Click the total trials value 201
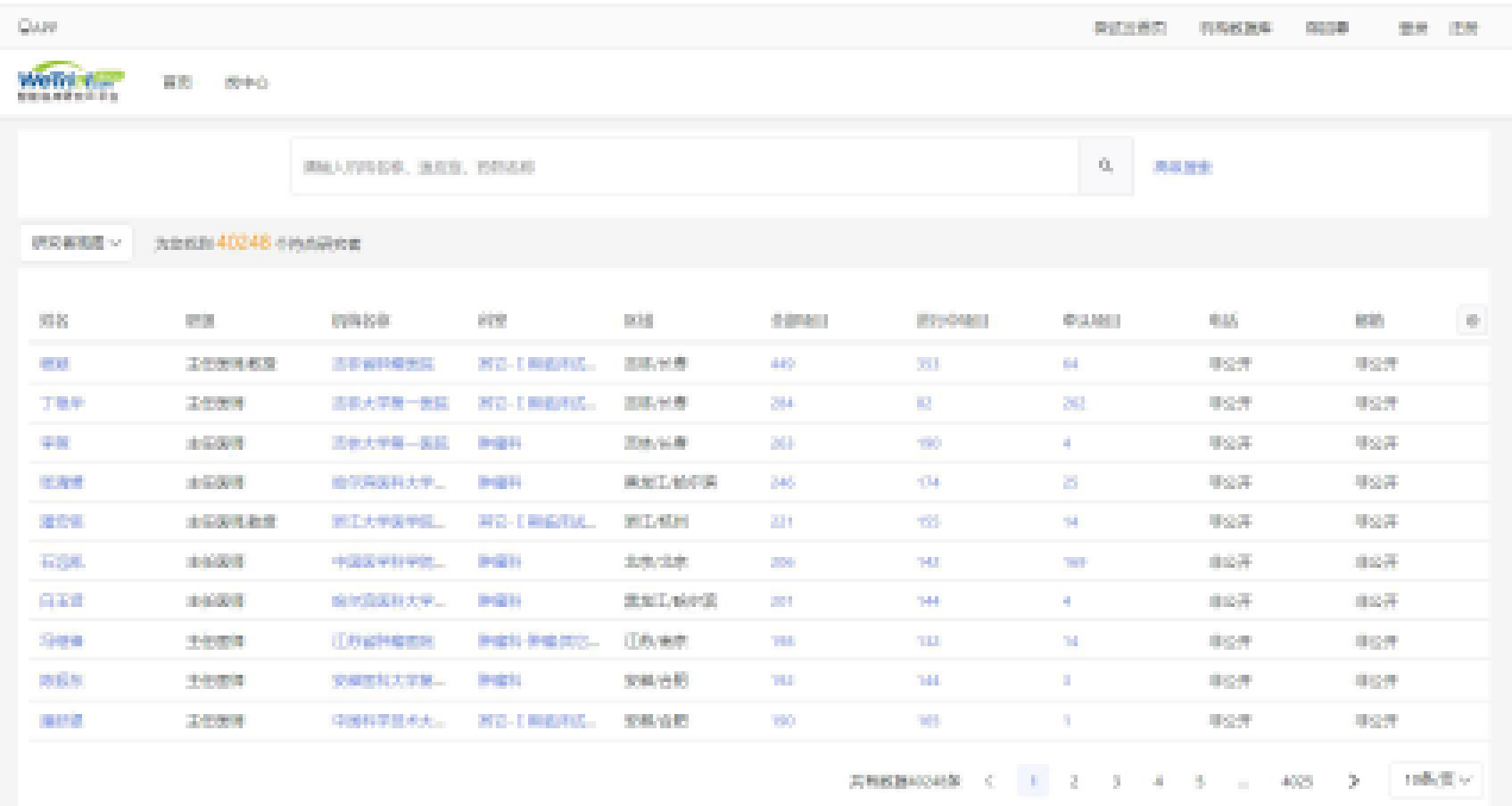The width and height of the screenshot is (1512, 806). click(782, 601)
